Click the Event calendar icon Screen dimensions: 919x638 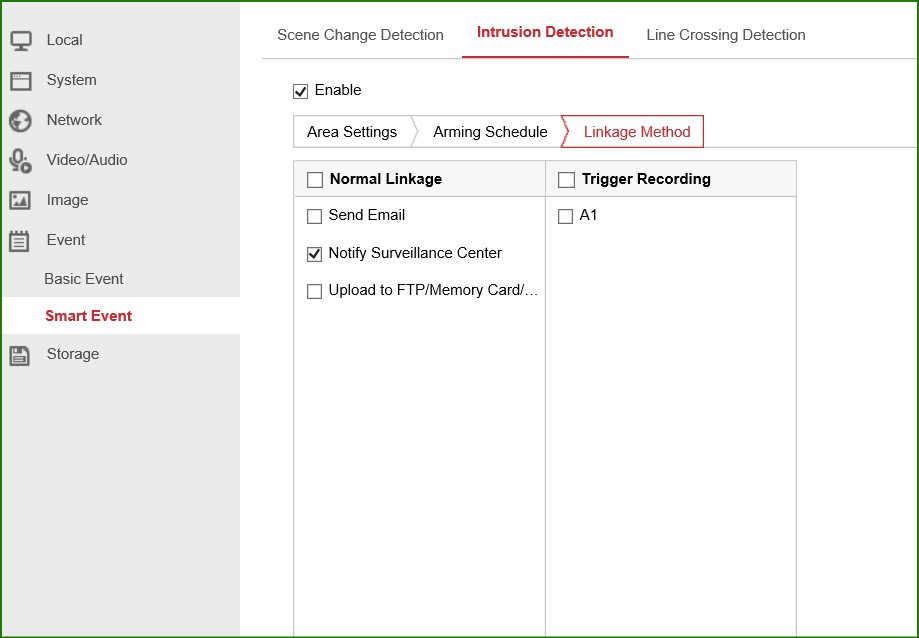[x=20, y=241]
